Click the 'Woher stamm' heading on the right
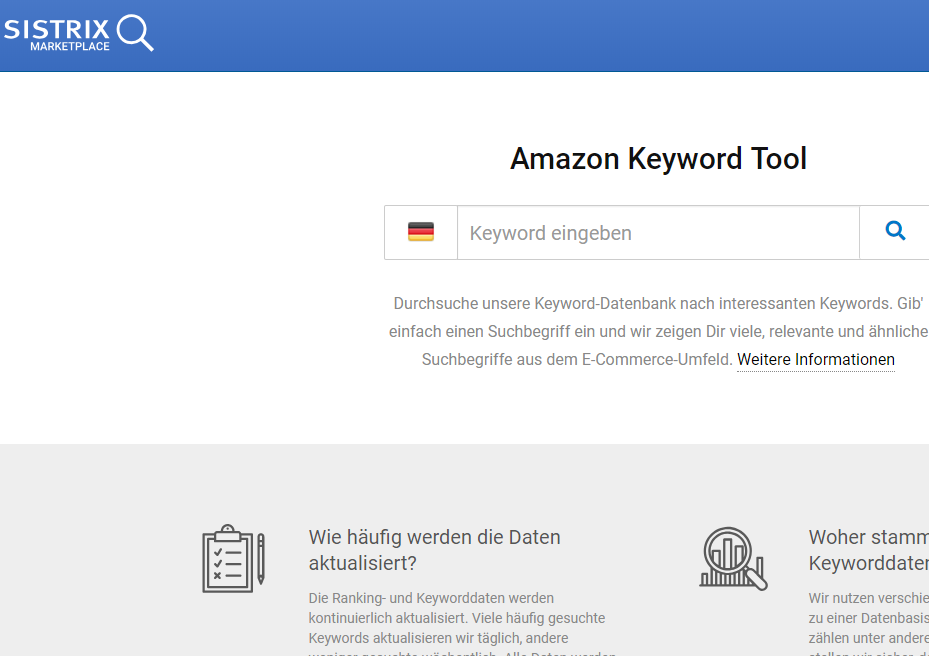Screen dimensions: 929x656 pyautogui.click(x=868, y=537)
